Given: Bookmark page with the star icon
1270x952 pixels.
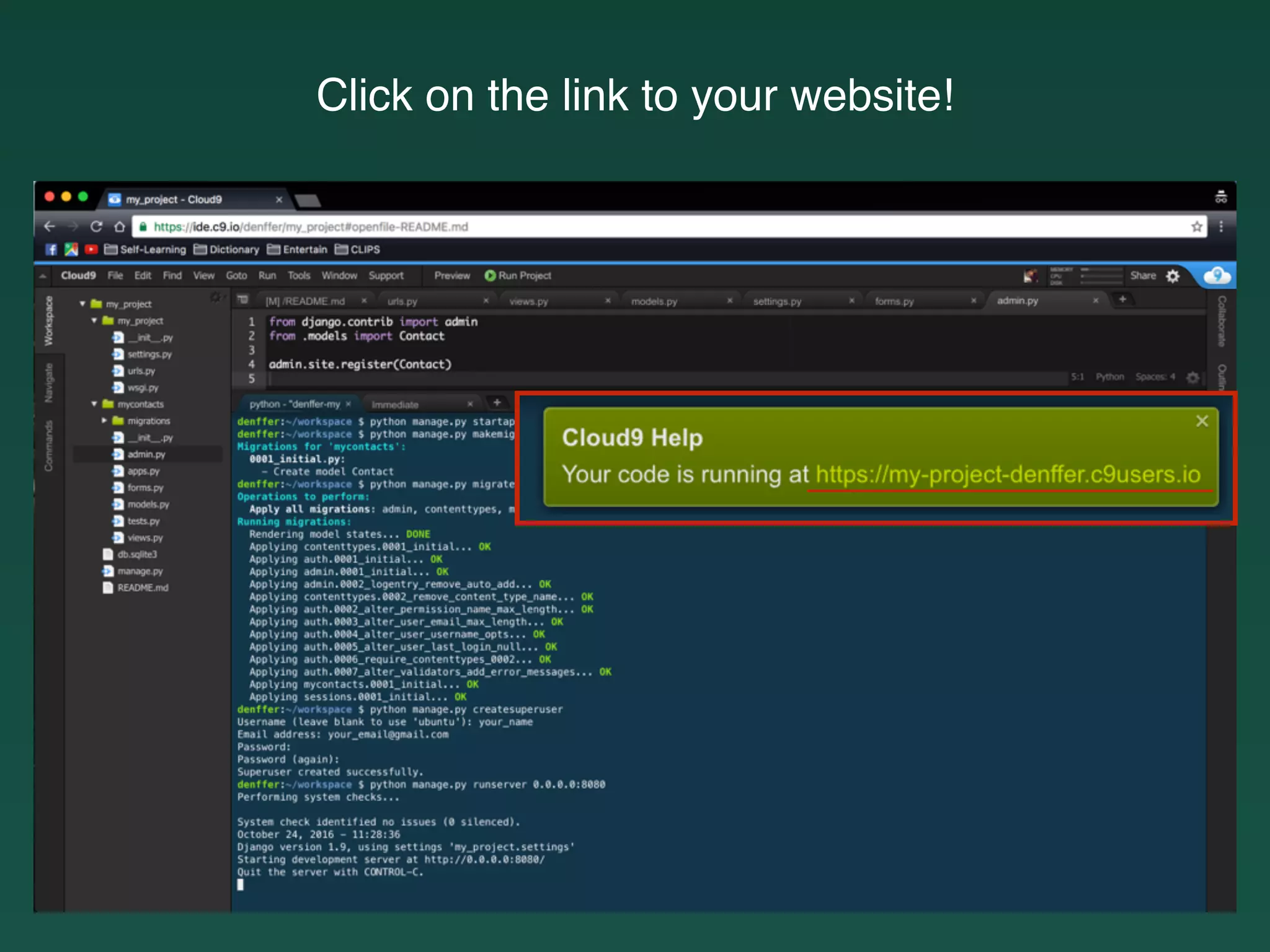Looking at the screenshot, I should pyautogui.click(x=1196, y=227).
